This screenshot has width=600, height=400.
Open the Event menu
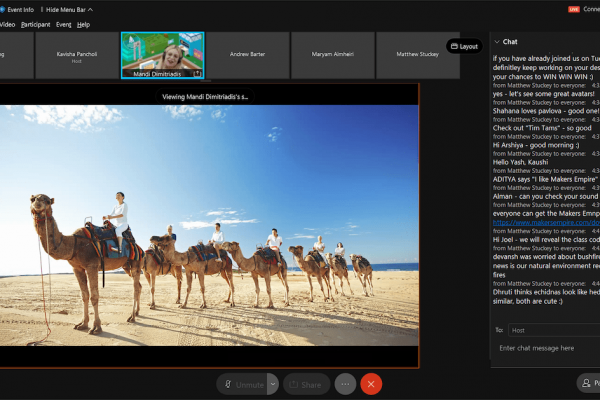click(63, 24)
